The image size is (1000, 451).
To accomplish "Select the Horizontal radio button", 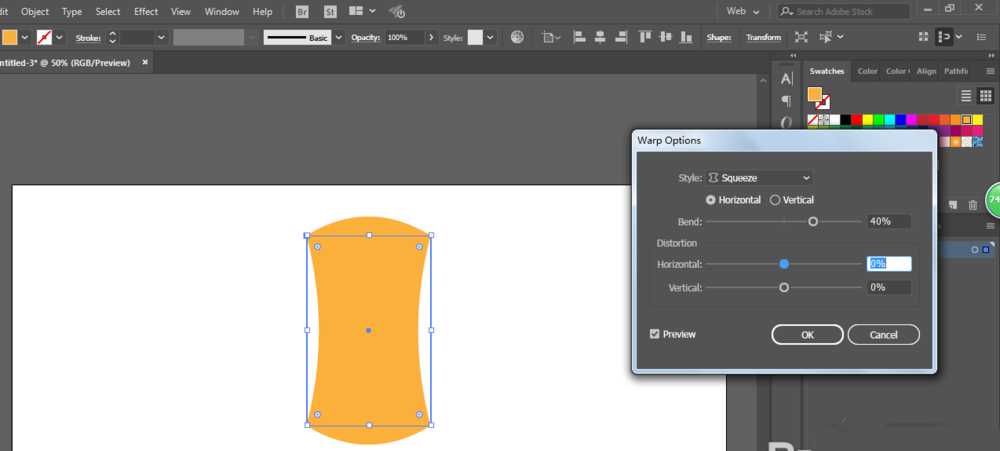I will point(711,200).
